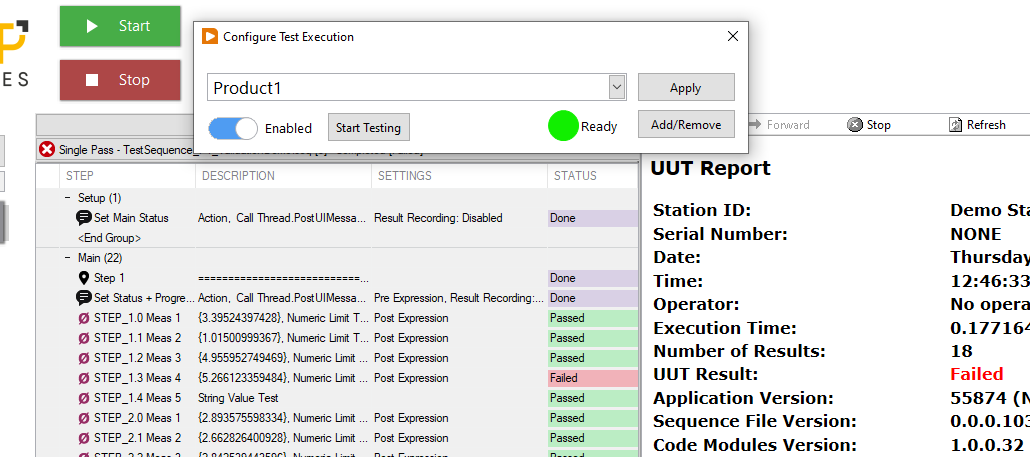Collapse the Main (22) group

[x=68, y=258]
